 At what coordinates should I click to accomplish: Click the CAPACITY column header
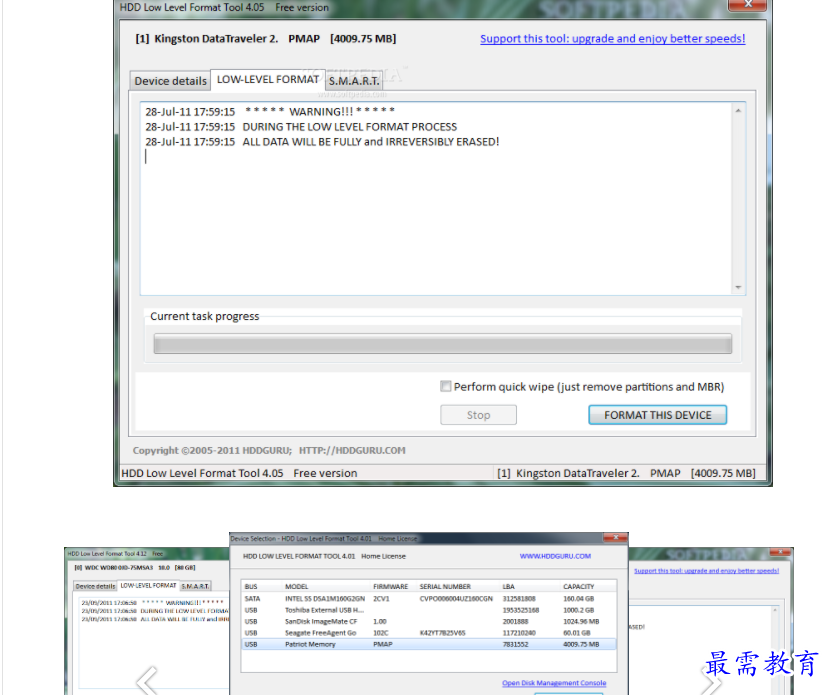(x=579, y=586)
